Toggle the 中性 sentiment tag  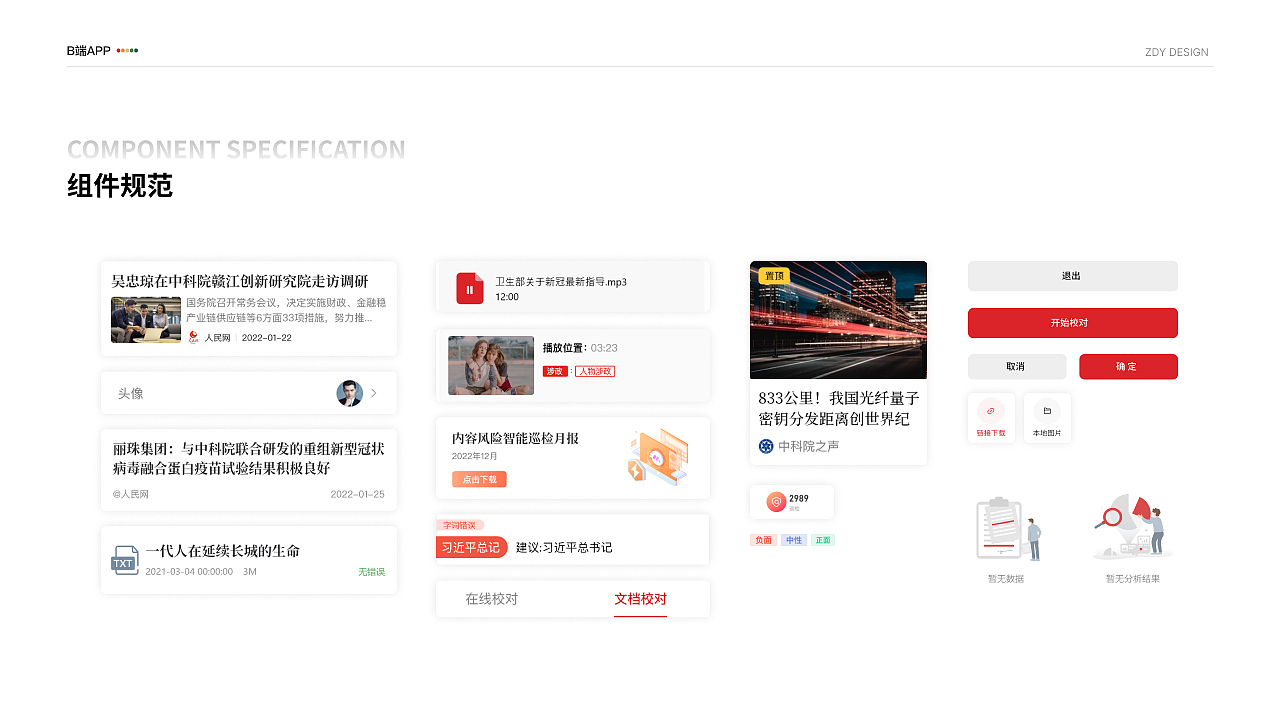point(794,539)
